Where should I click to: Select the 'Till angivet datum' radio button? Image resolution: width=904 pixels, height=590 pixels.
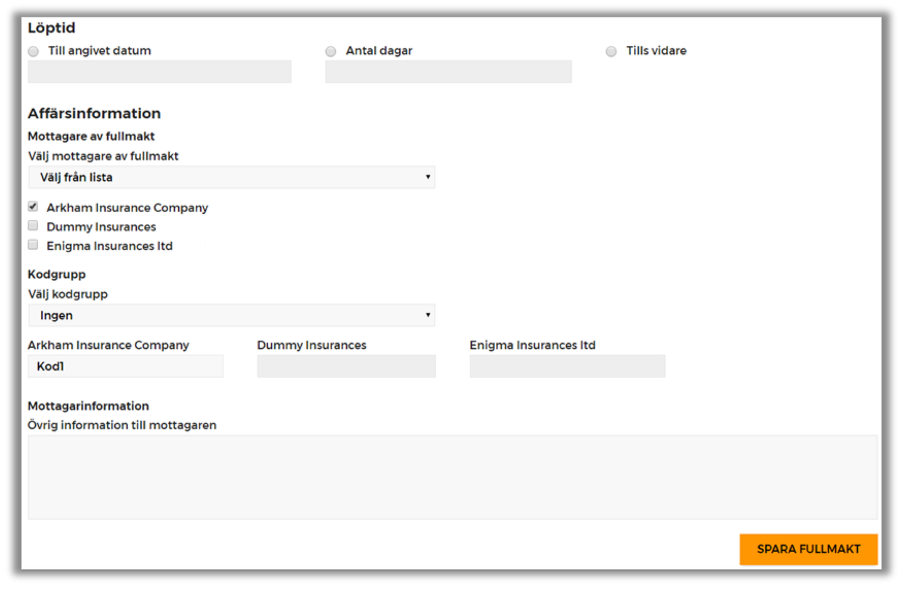click(34, 52)
